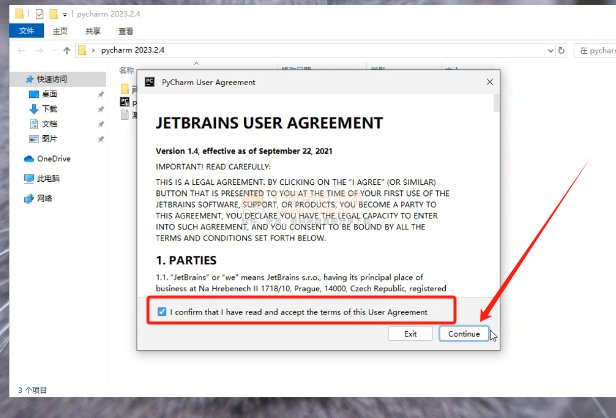
Task: Click the up one level arrow
Action: click(x=67, y=51)
